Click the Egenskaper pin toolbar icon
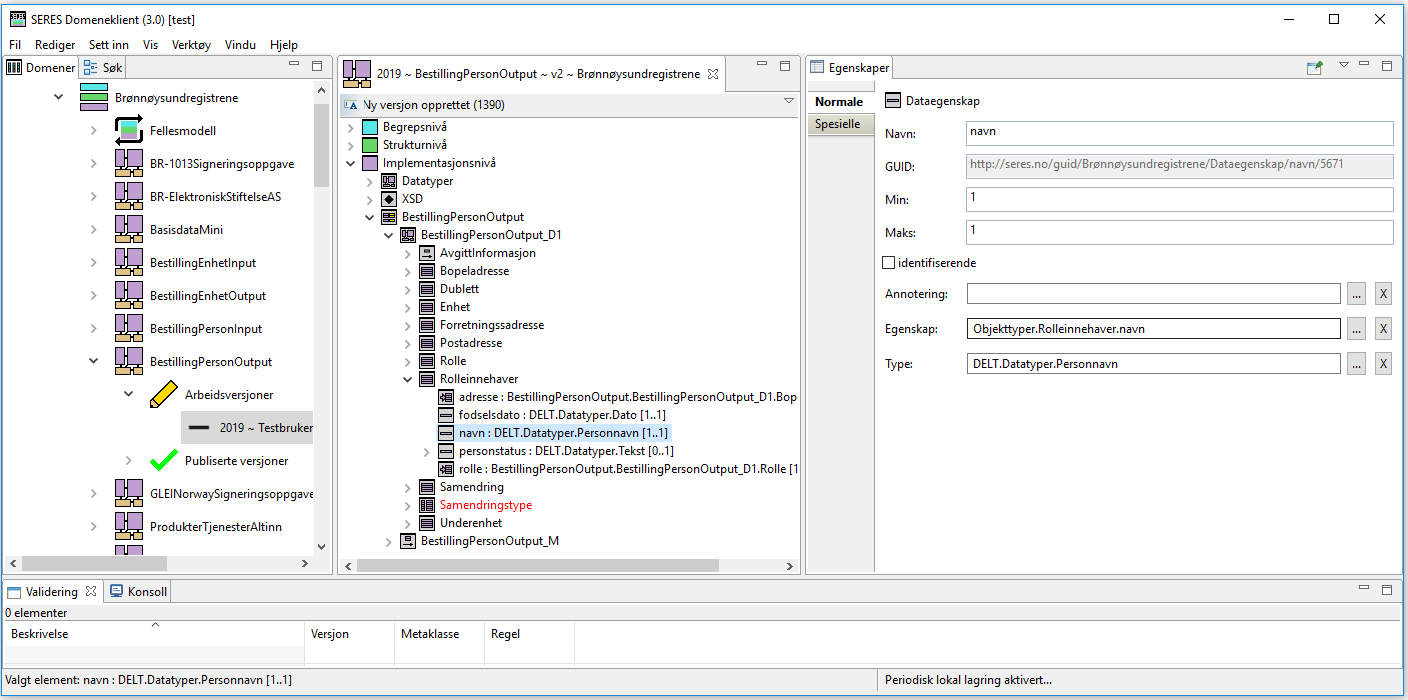Screen dimensions: 1408x700 click(x=1315, y=67)
